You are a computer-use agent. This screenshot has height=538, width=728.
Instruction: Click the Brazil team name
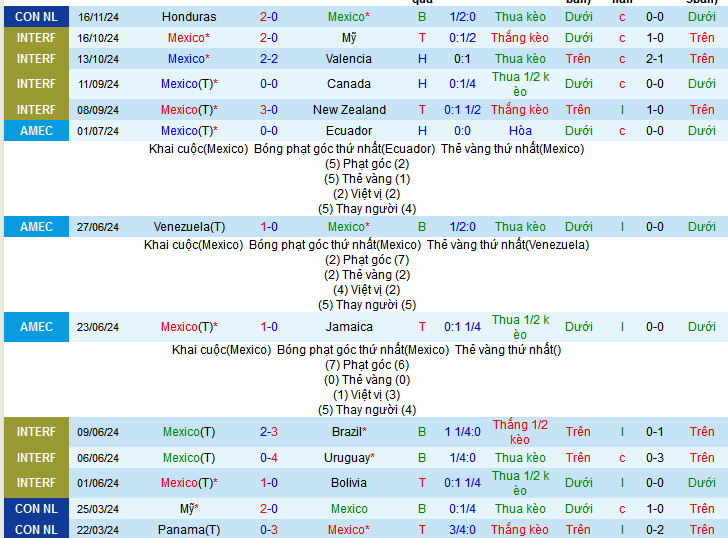[x=348, y=432]
